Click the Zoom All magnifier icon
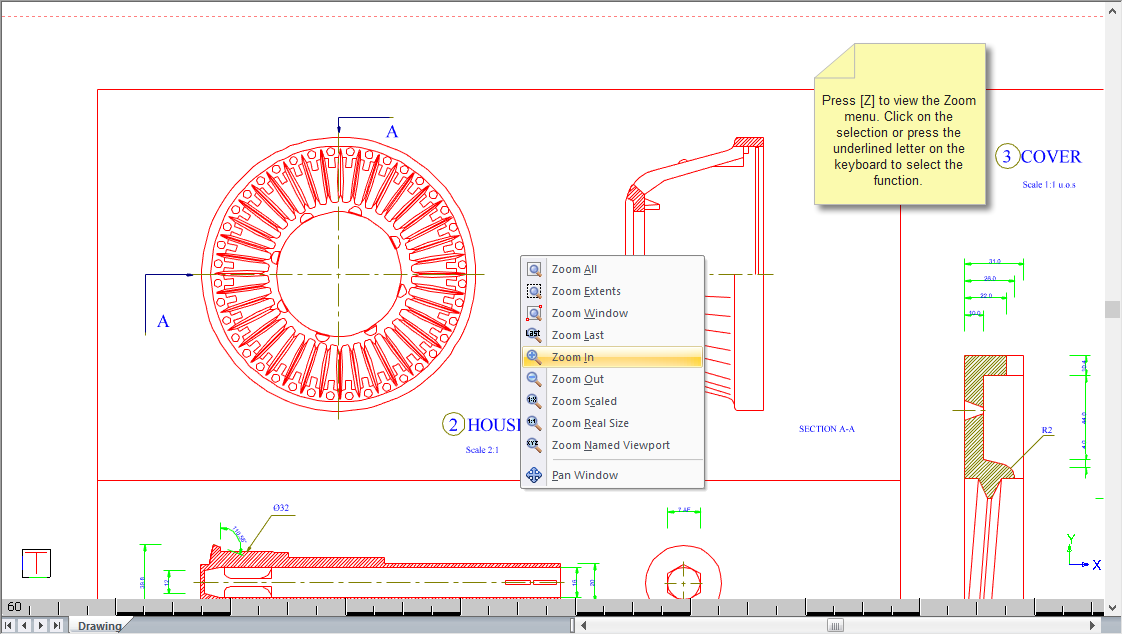 click(534, 270)
